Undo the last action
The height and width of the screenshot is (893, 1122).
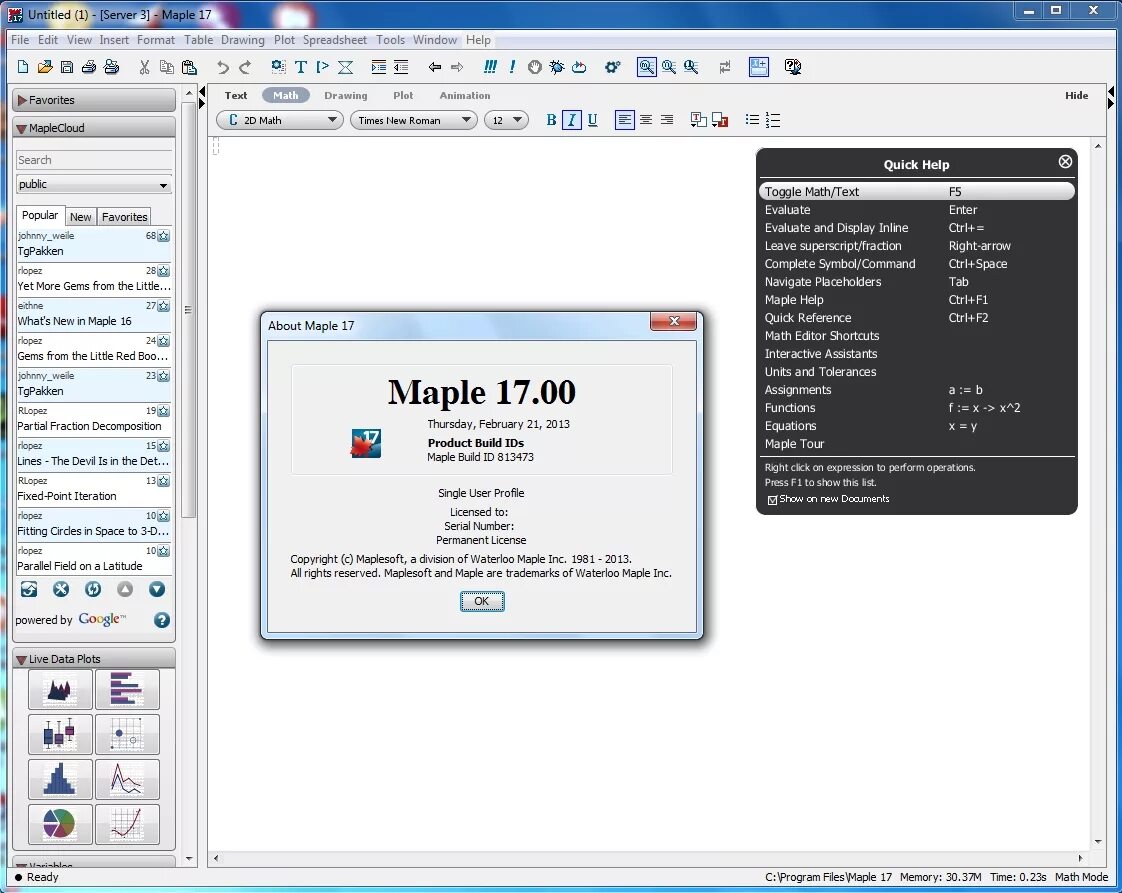point(223,67)
